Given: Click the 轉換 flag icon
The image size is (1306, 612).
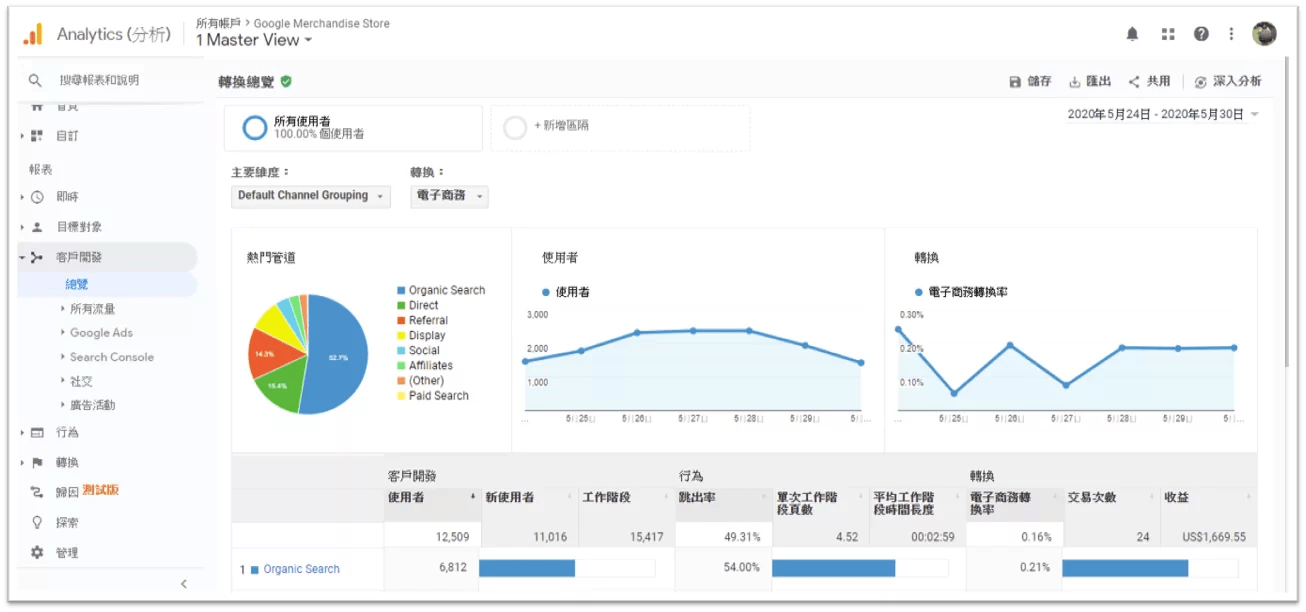Looking at the screenshot, I should tap(37, 463).
